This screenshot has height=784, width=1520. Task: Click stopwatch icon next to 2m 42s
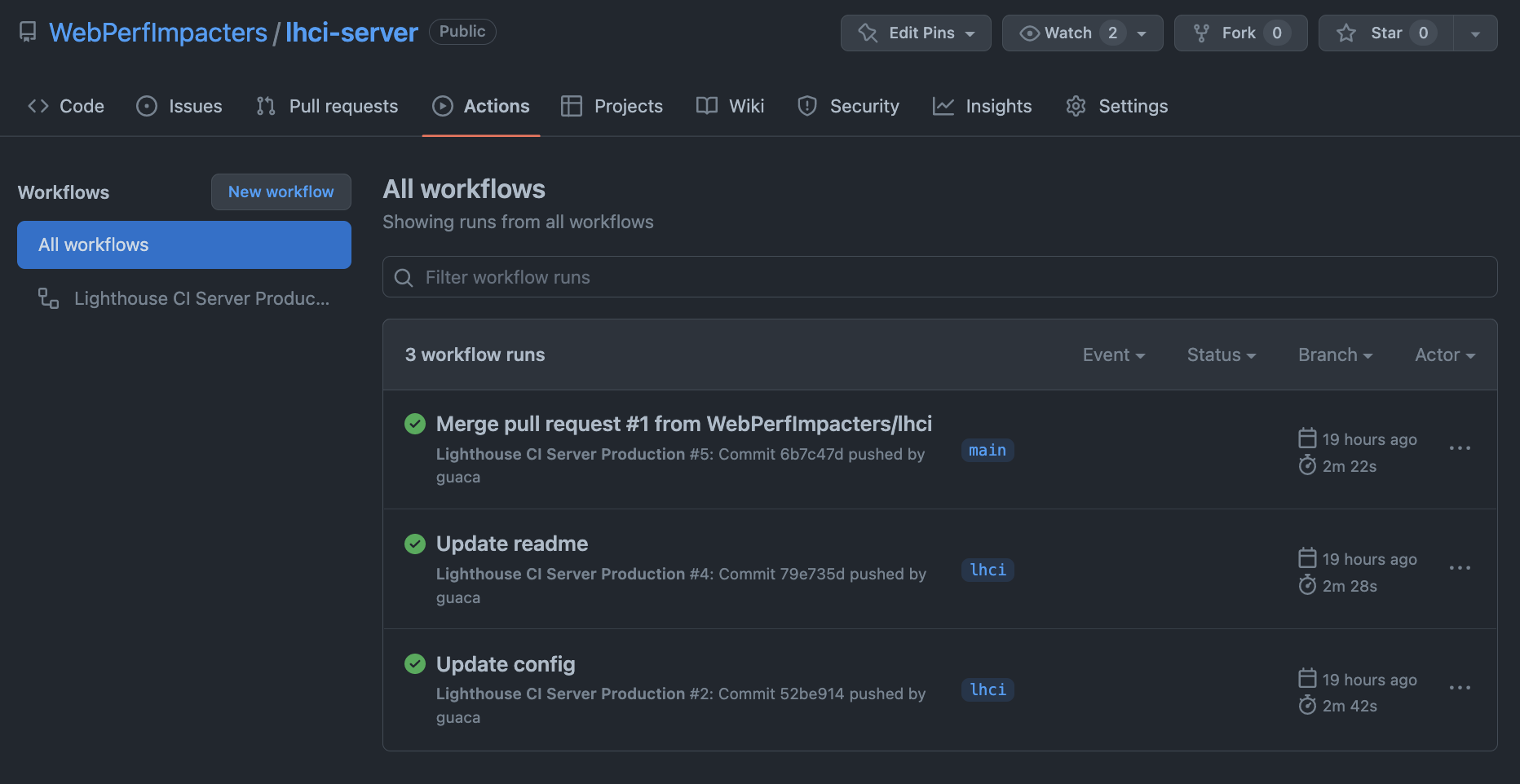point(1307,705)
